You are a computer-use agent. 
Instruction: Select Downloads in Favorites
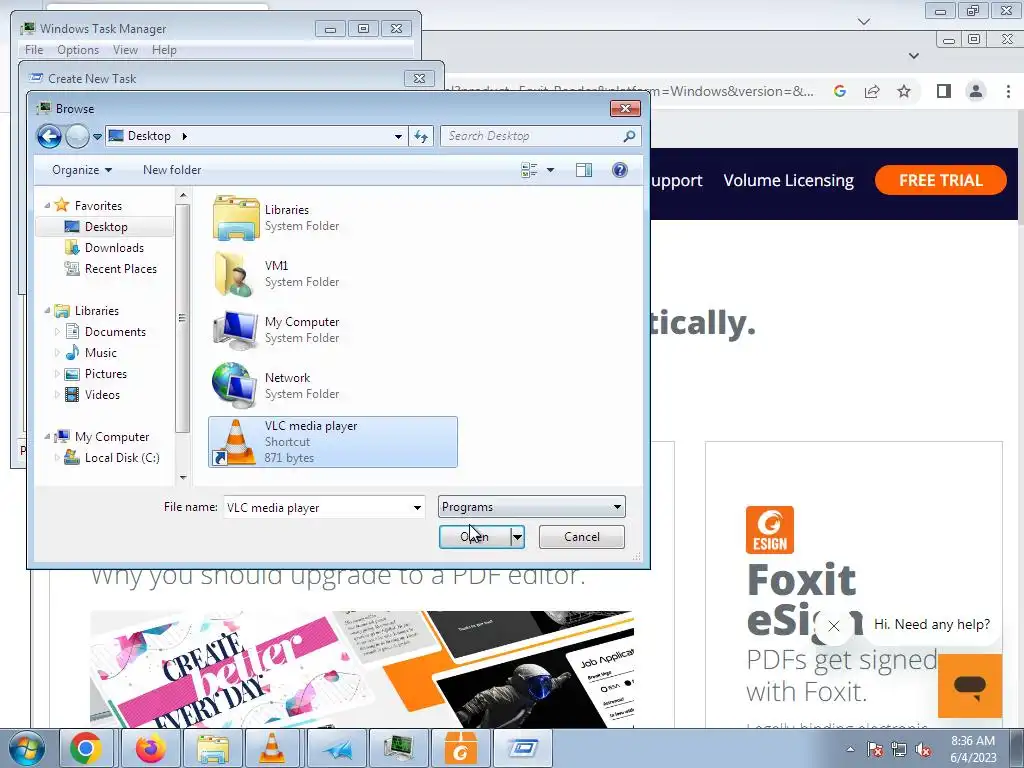112,248
